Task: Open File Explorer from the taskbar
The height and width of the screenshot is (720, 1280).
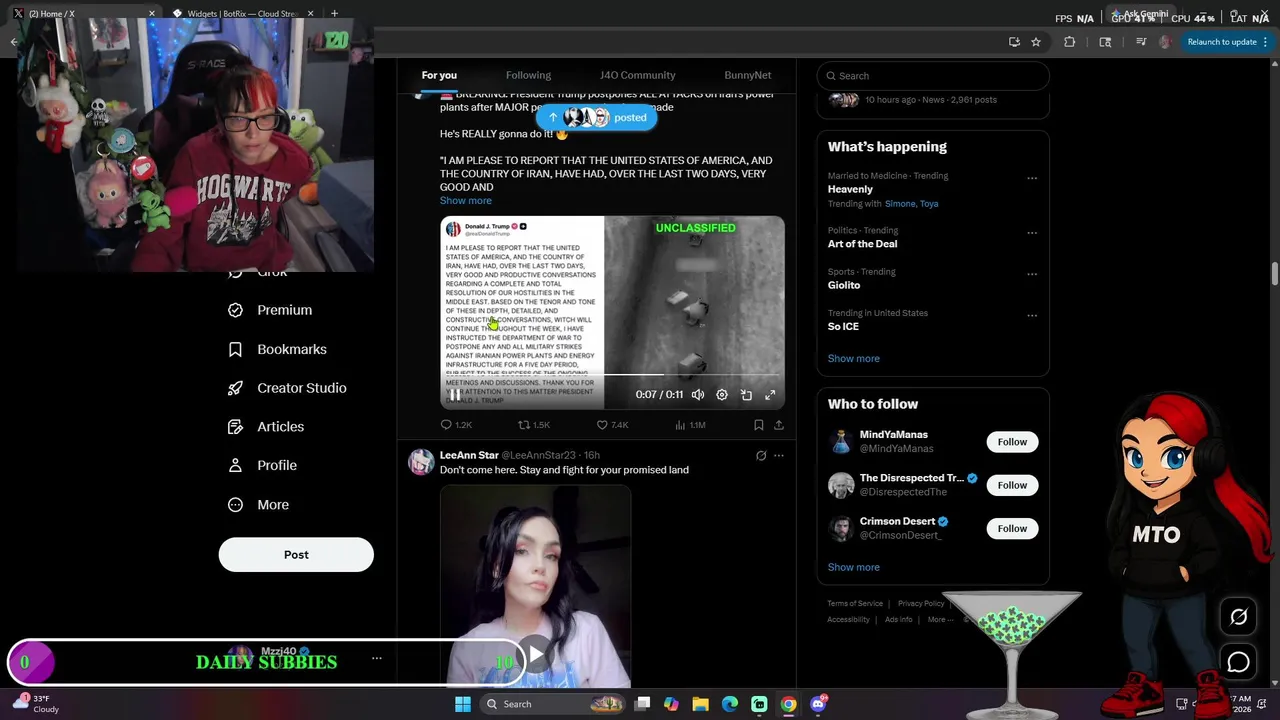Action: (700, 704)
